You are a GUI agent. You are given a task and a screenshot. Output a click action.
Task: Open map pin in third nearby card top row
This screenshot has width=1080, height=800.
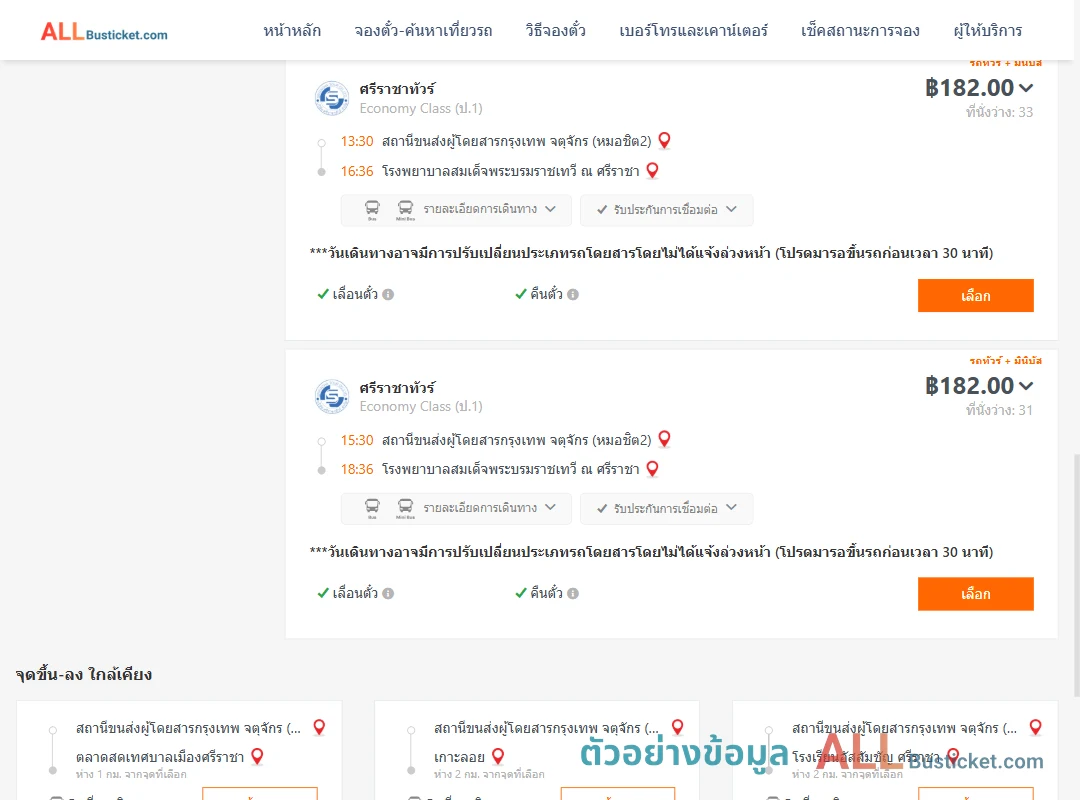tap(1035, 727)
